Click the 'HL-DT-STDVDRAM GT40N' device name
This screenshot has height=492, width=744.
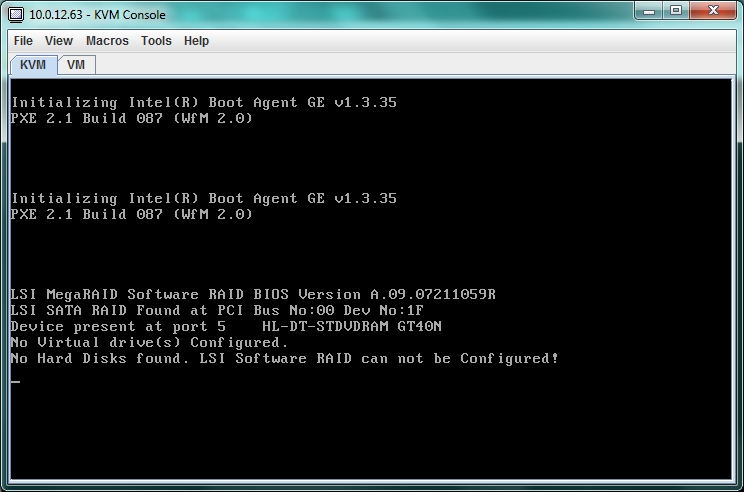[x=352, y=326]
